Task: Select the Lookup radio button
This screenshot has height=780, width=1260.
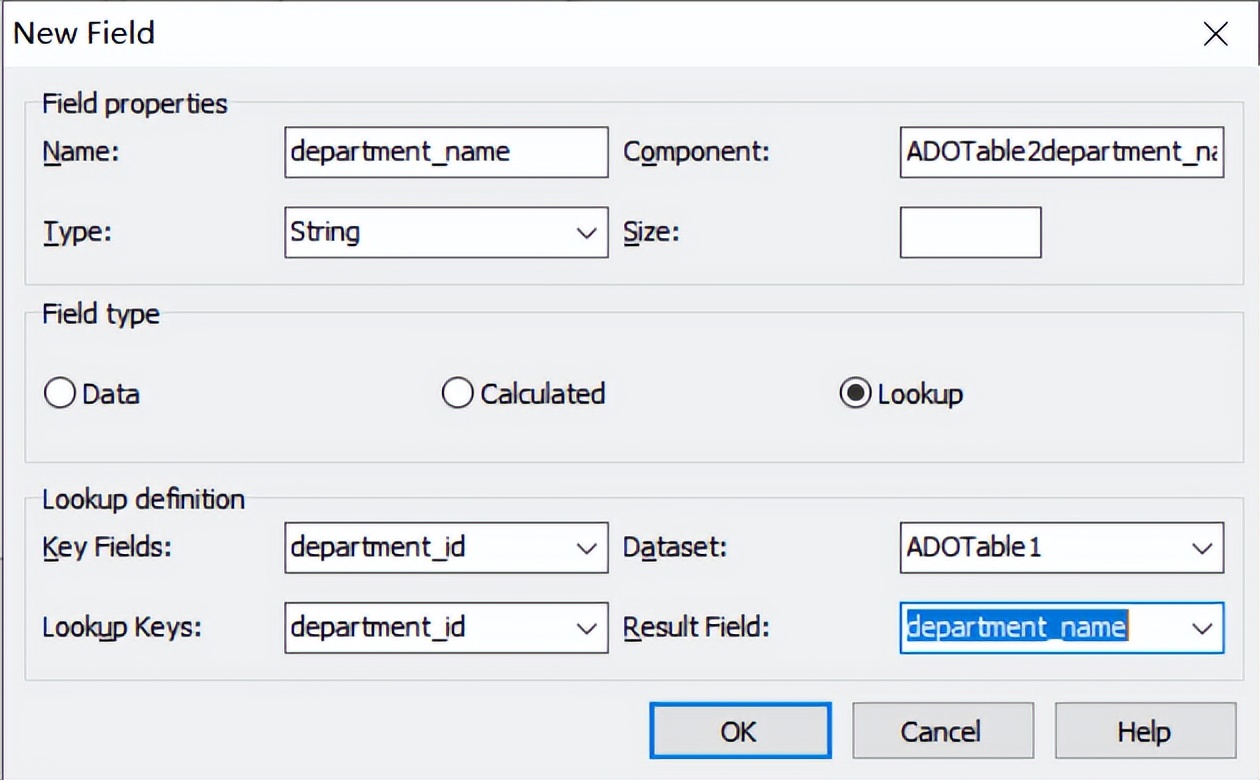Action: click(854, 394)
